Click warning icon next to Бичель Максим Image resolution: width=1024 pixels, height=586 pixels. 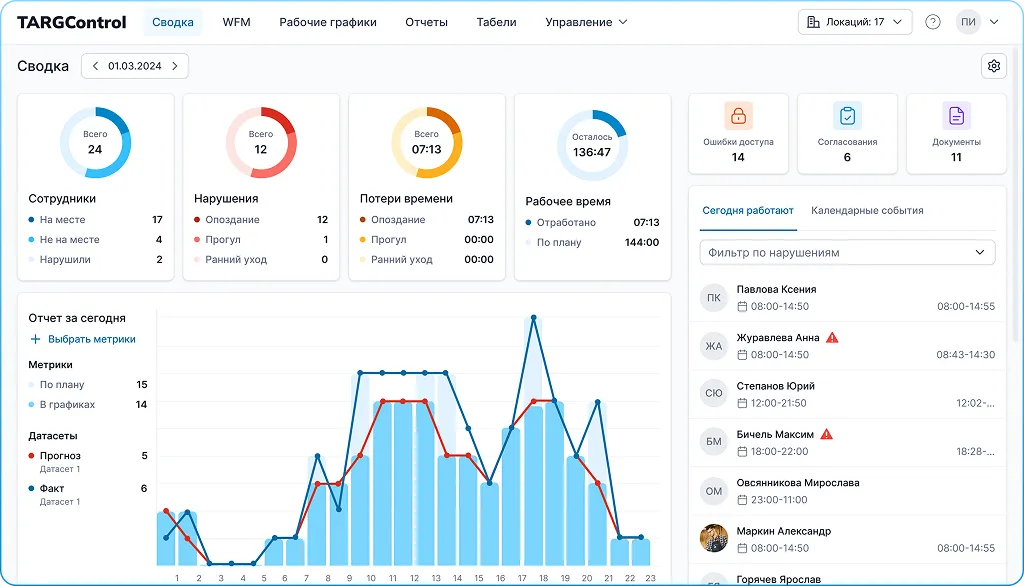(826, 435)
